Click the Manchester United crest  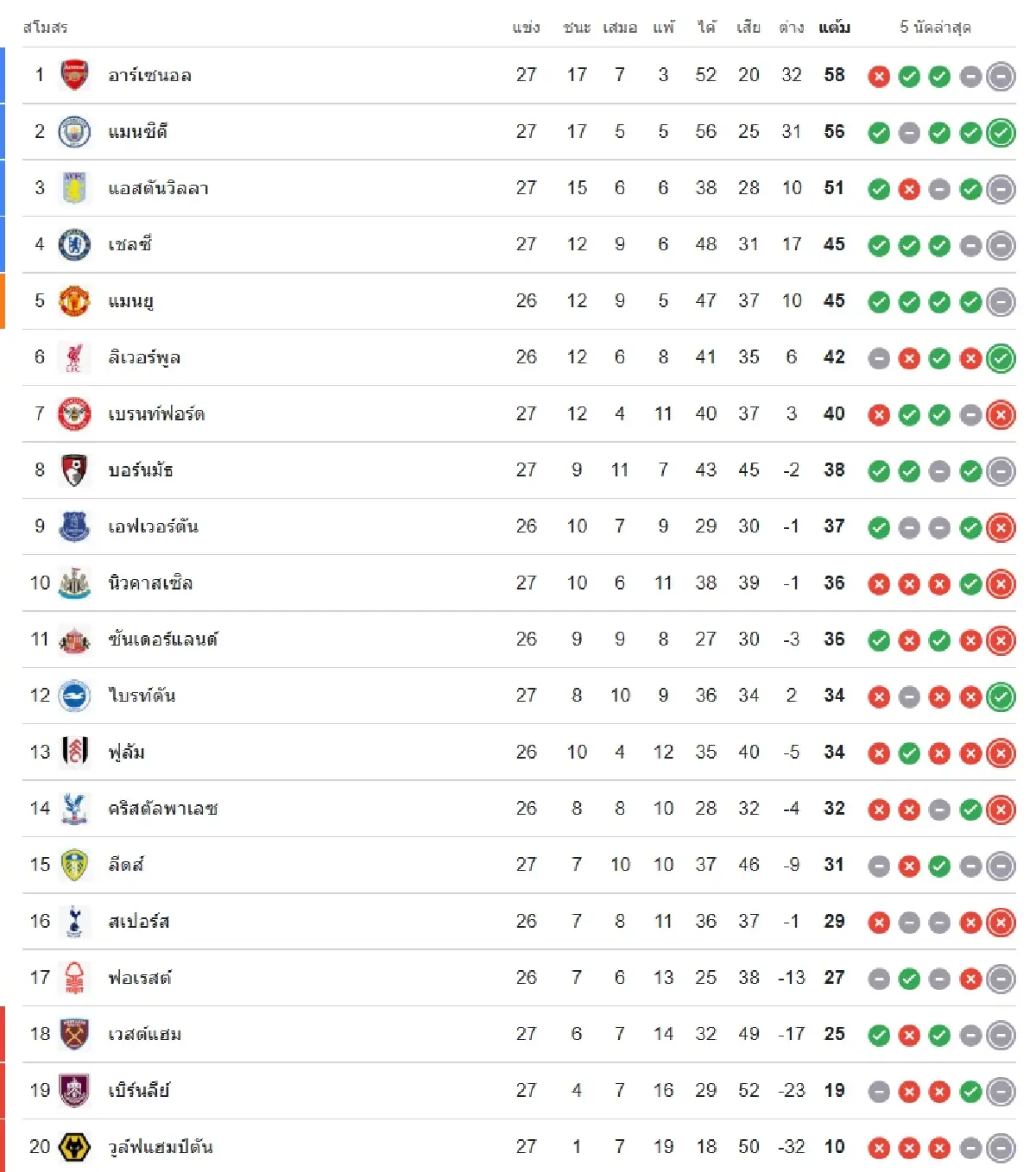tap(74, 301)
